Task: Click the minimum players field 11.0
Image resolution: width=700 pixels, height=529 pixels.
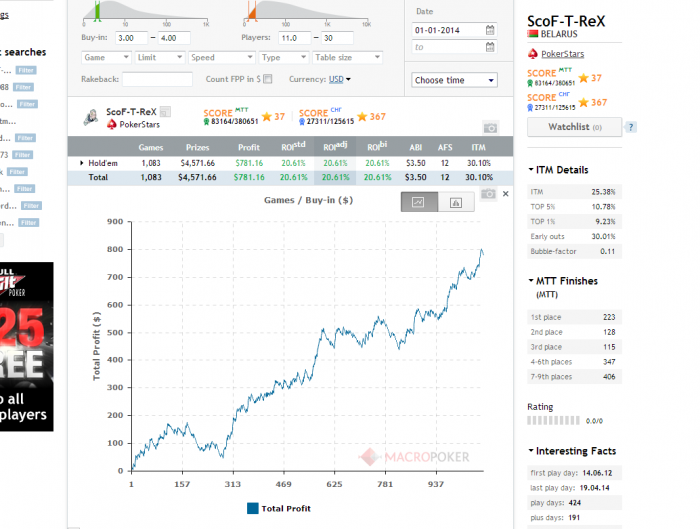Action: pos(295,38)
